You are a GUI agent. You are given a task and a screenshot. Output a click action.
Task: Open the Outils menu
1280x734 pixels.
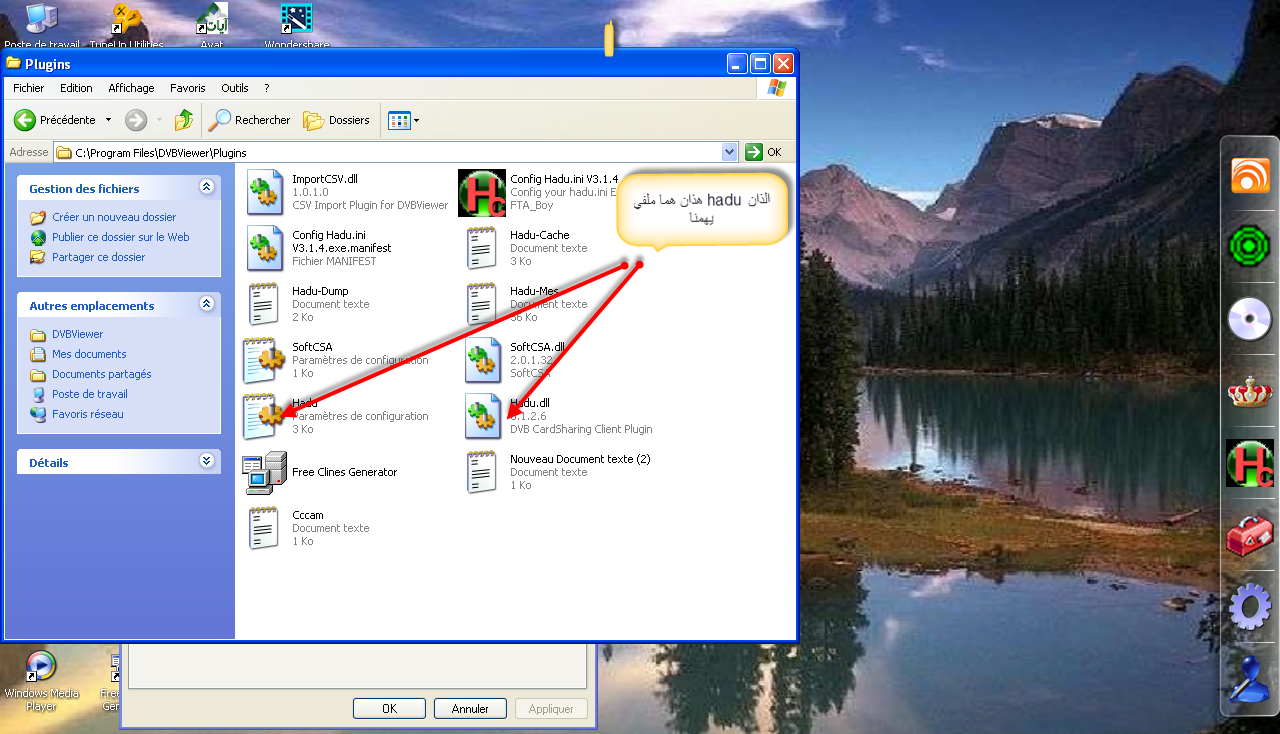coord(235,88)
